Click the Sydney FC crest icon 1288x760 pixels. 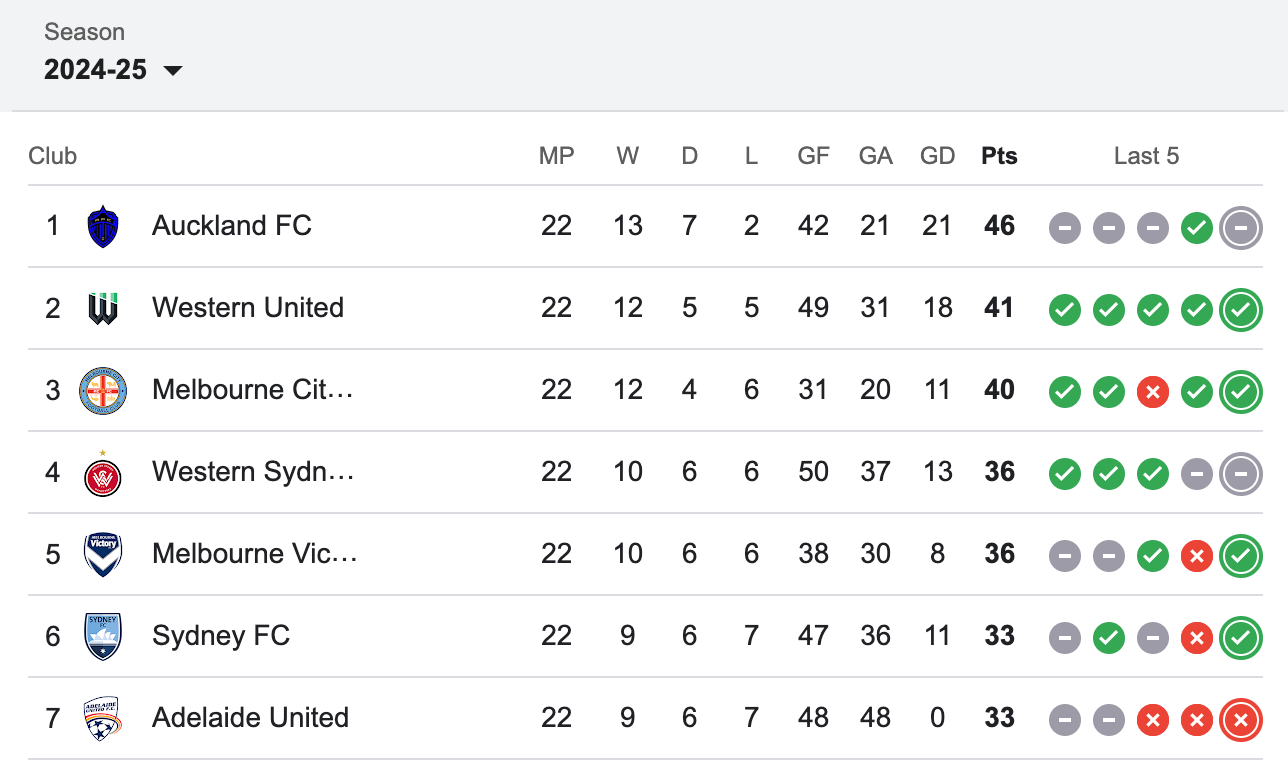pos(103,636)
